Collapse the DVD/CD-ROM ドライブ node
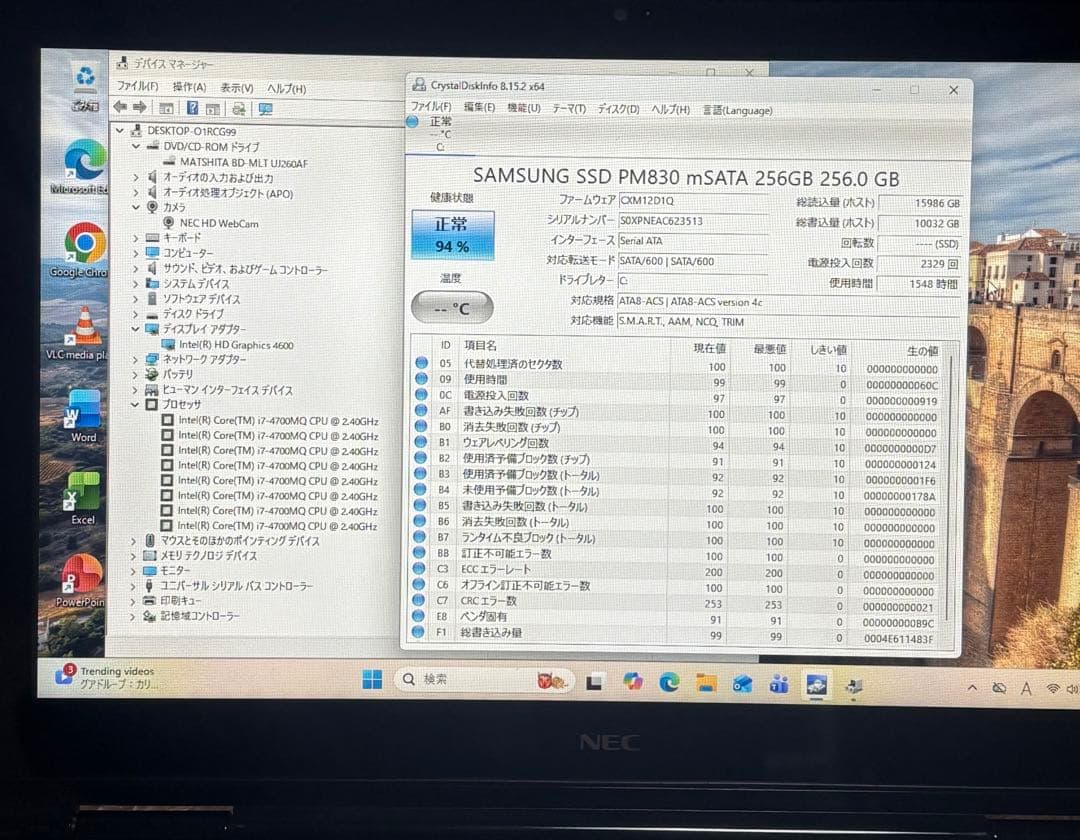This screenshot has width=1080, height=840. 135,147
